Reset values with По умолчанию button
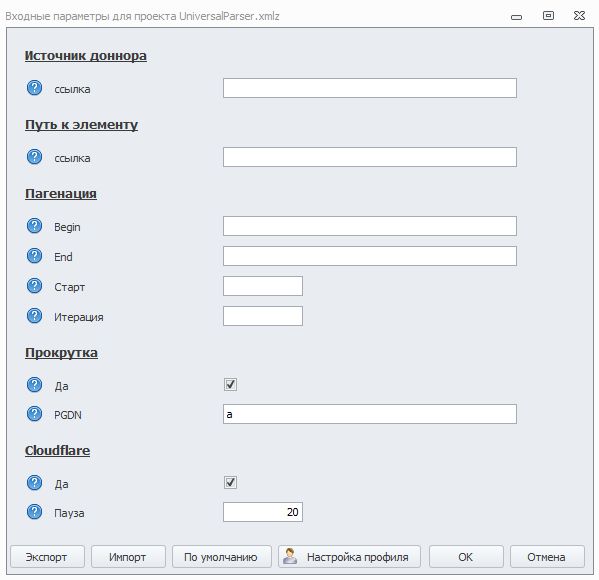Viewport: 599px width, 580px height. pos(222,557)
